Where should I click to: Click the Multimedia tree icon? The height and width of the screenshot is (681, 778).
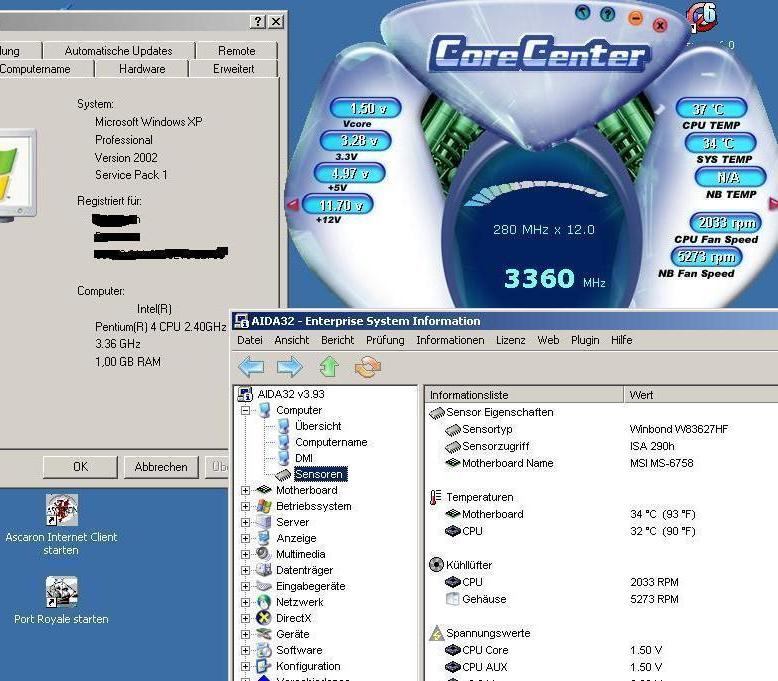[264, 554]
